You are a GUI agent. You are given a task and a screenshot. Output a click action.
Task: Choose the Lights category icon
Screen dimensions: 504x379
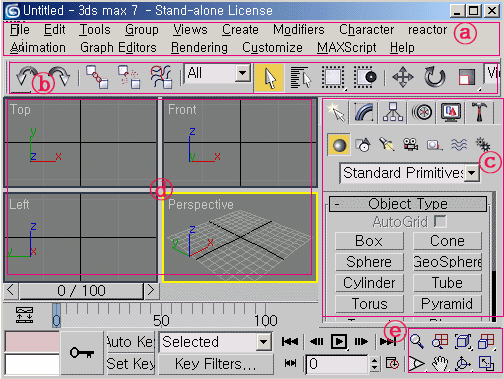[387, 145]
